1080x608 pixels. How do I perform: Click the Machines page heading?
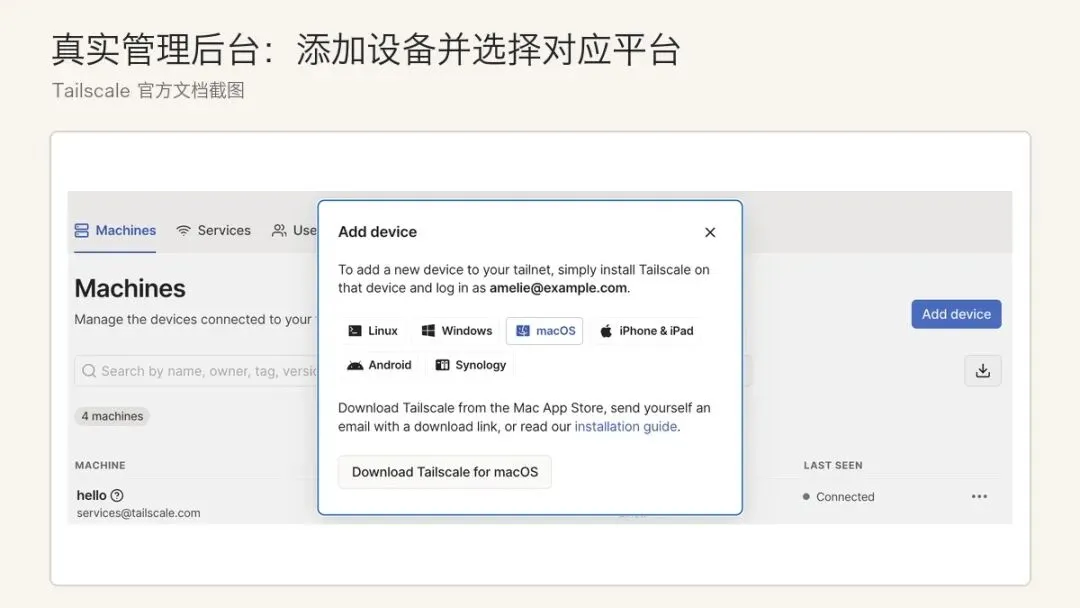tap(130, 289)
